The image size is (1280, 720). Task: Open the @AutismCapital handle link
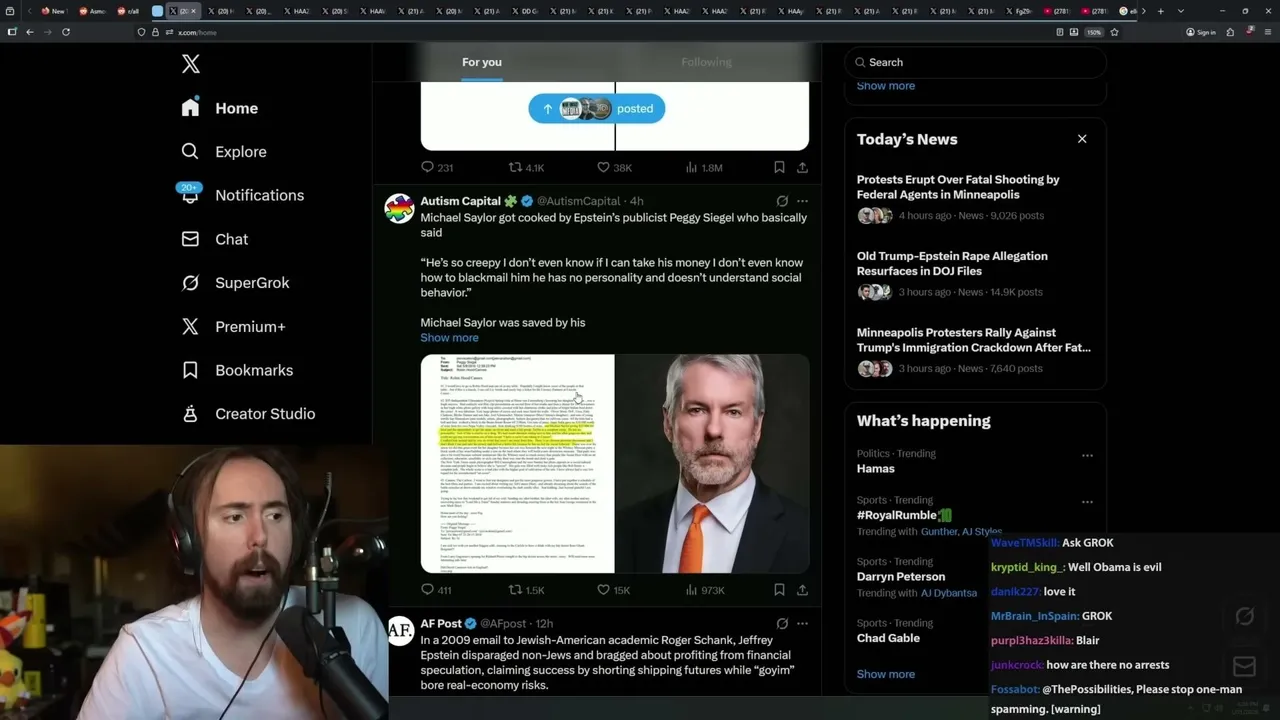579,201
